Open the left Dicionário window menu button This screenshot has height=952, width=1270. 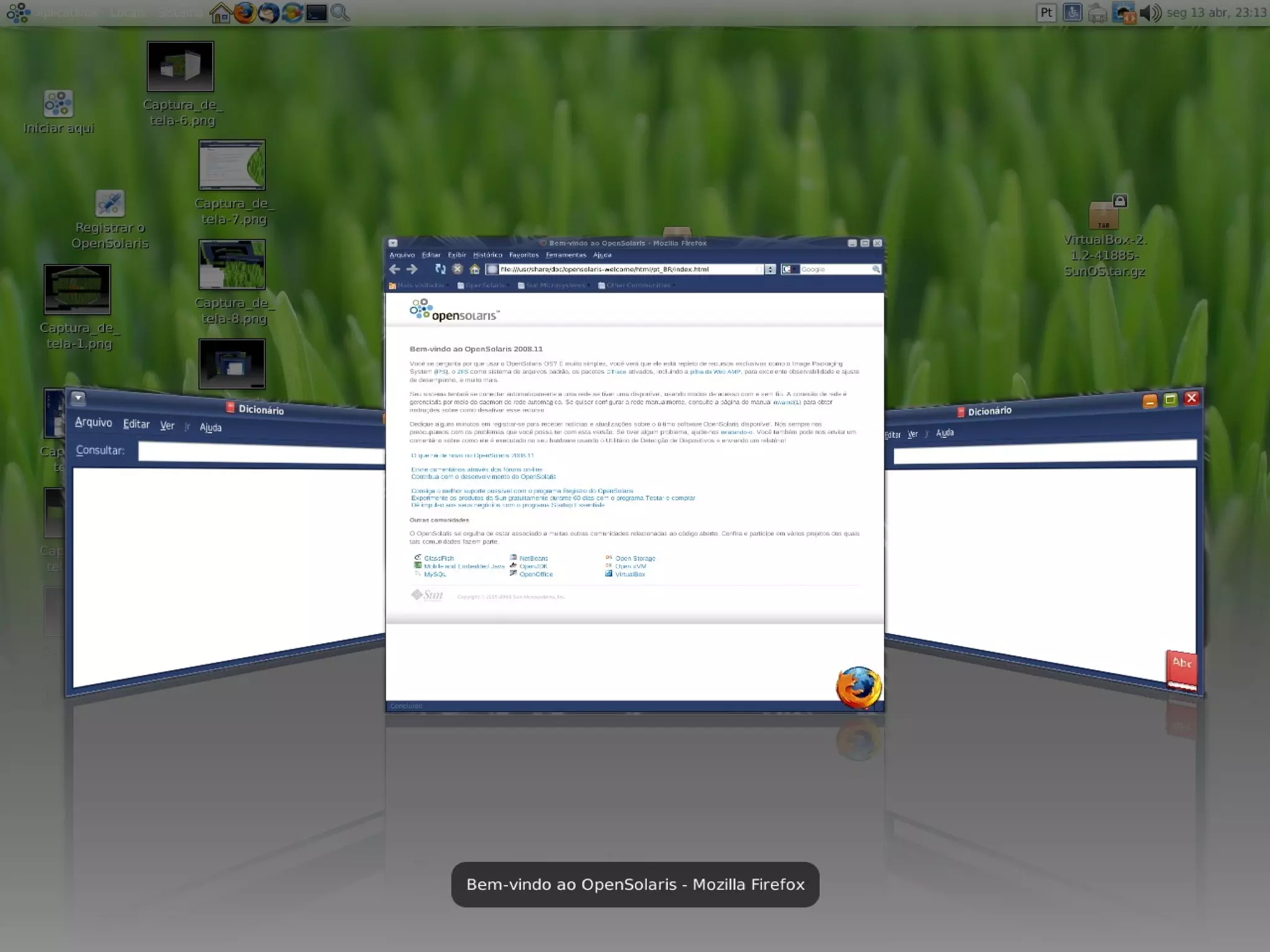click(78, 398)
